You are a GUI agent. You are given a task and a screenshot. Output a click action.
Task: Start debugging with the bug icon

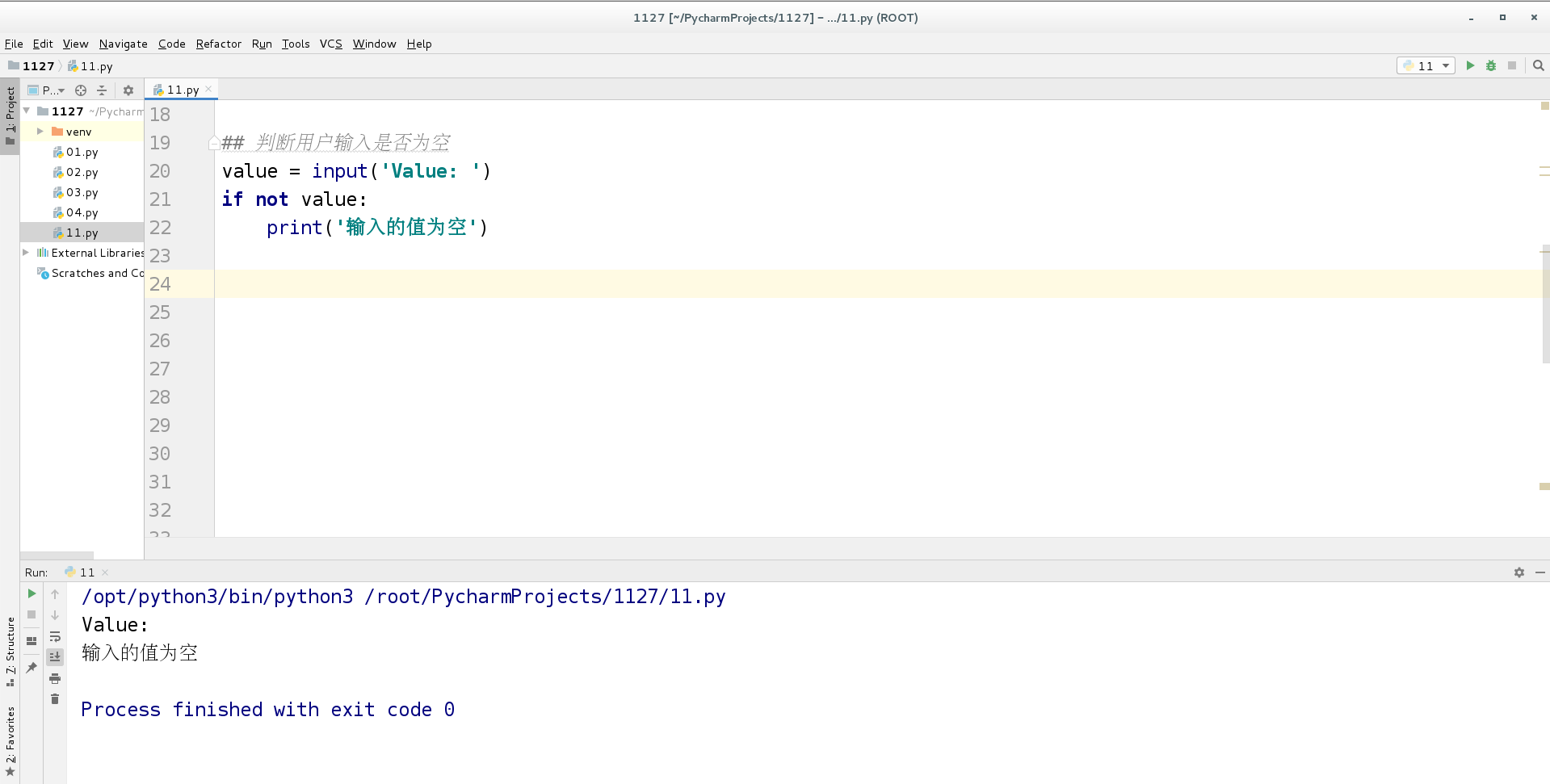pyautogui.click(x=1491, y=65)
